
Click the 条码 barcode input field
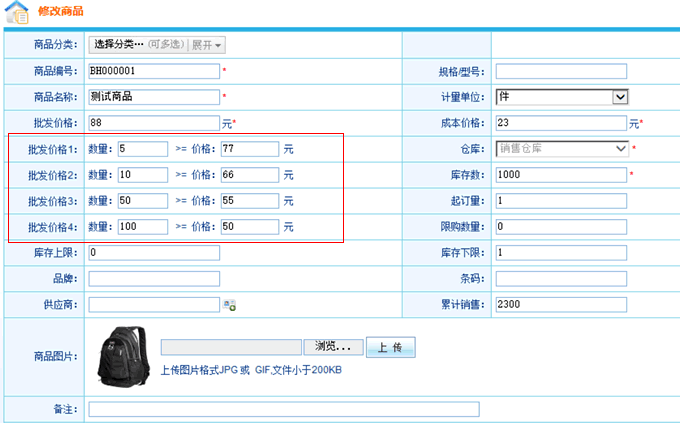[561, 279]
